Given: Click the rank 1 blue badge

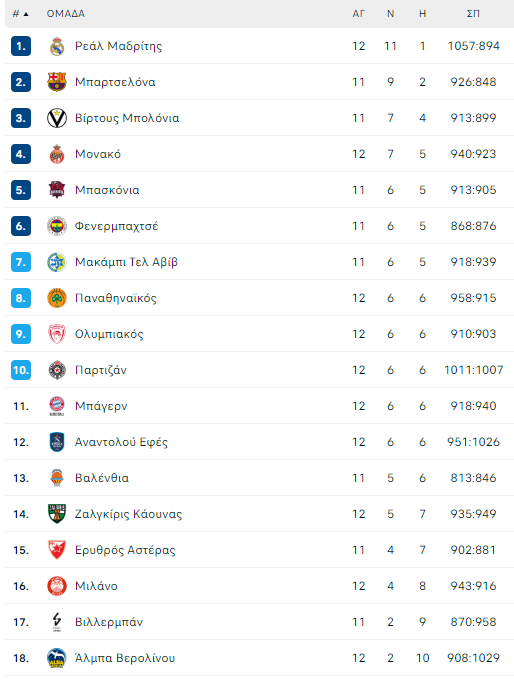Looking at the screenshot, I should tap(21, 46).
